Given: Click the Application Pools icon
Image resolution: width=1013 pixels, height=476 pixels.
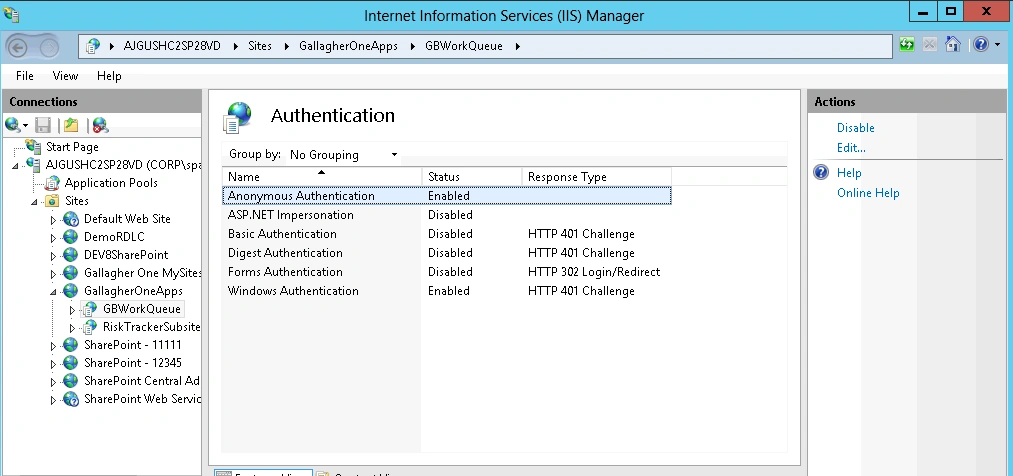Looking at the screenshot, I should [52, 183].
